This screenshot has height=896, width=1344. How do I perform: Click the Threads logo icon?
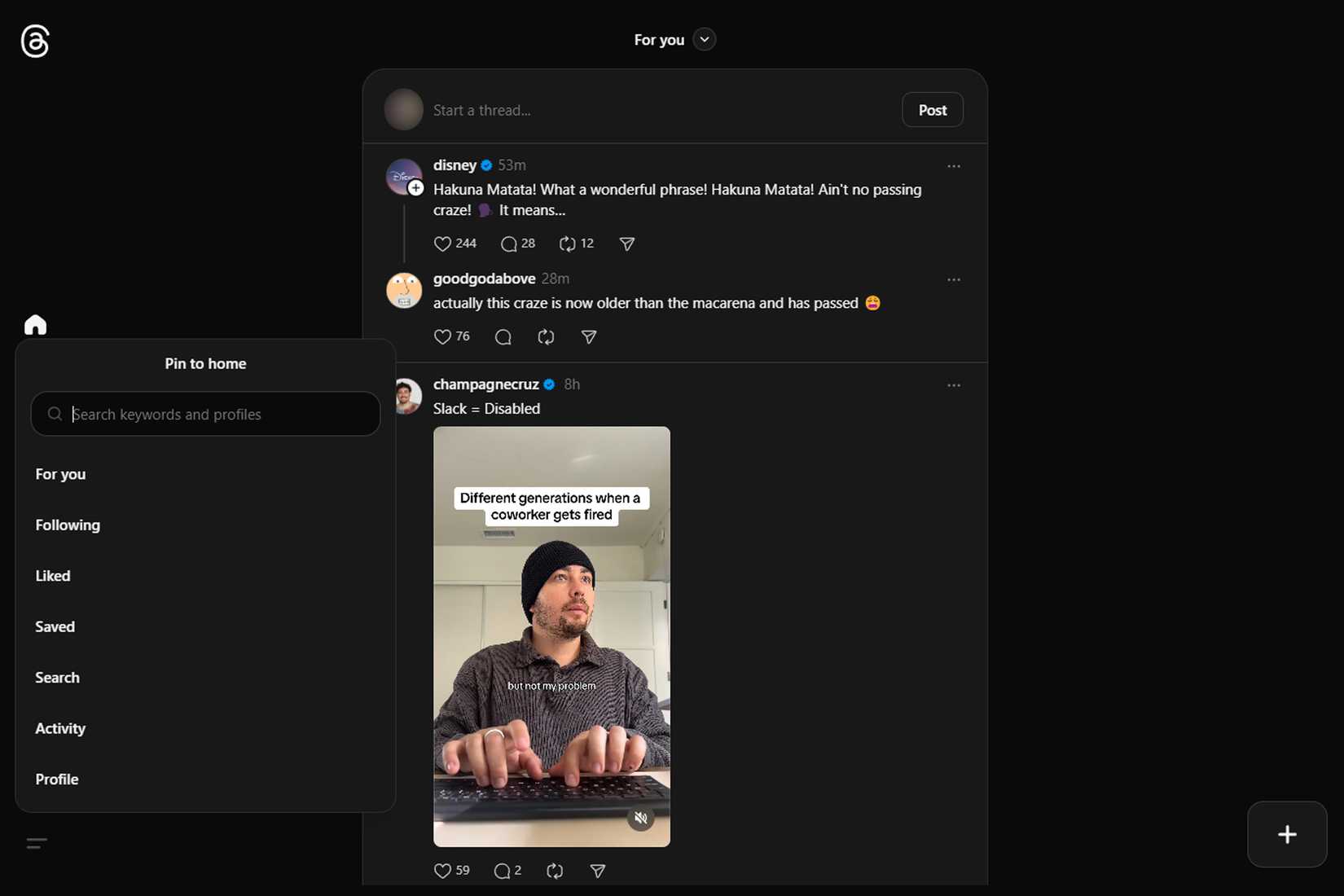coord(35,41)
